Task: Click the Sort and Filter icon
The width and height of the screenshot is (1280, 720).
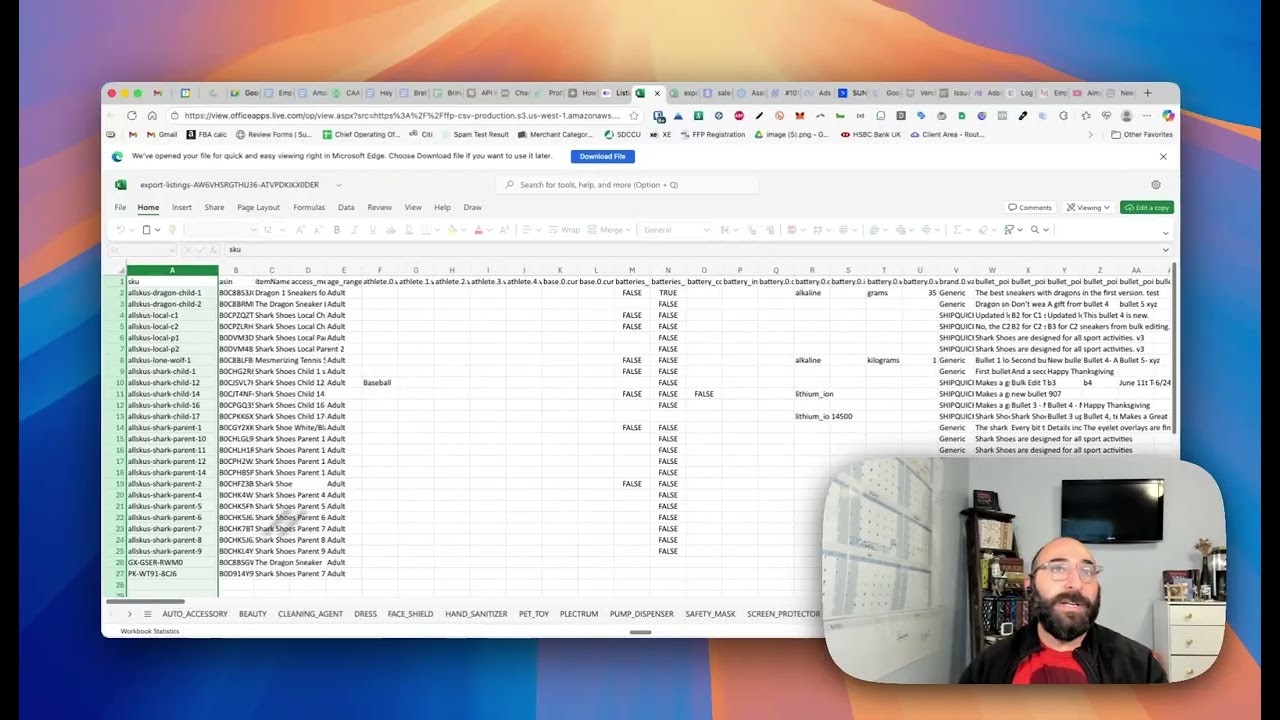Action: (1010, 230)
